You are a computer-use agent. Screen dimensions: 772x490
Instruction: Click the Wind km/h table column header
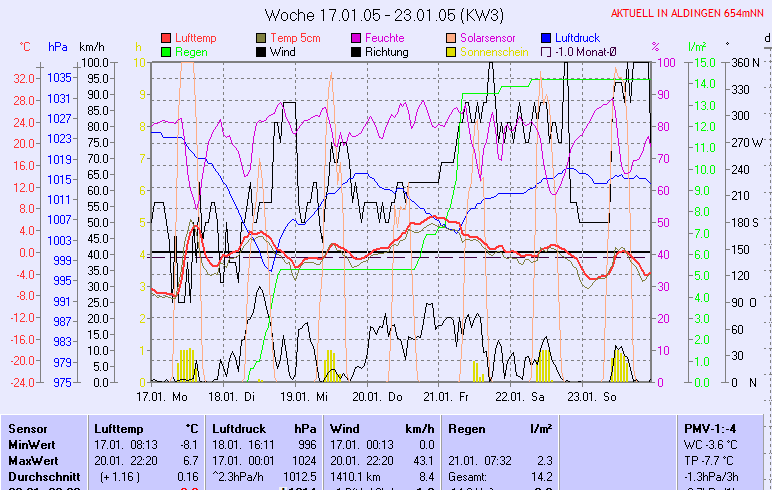(383, 428)
